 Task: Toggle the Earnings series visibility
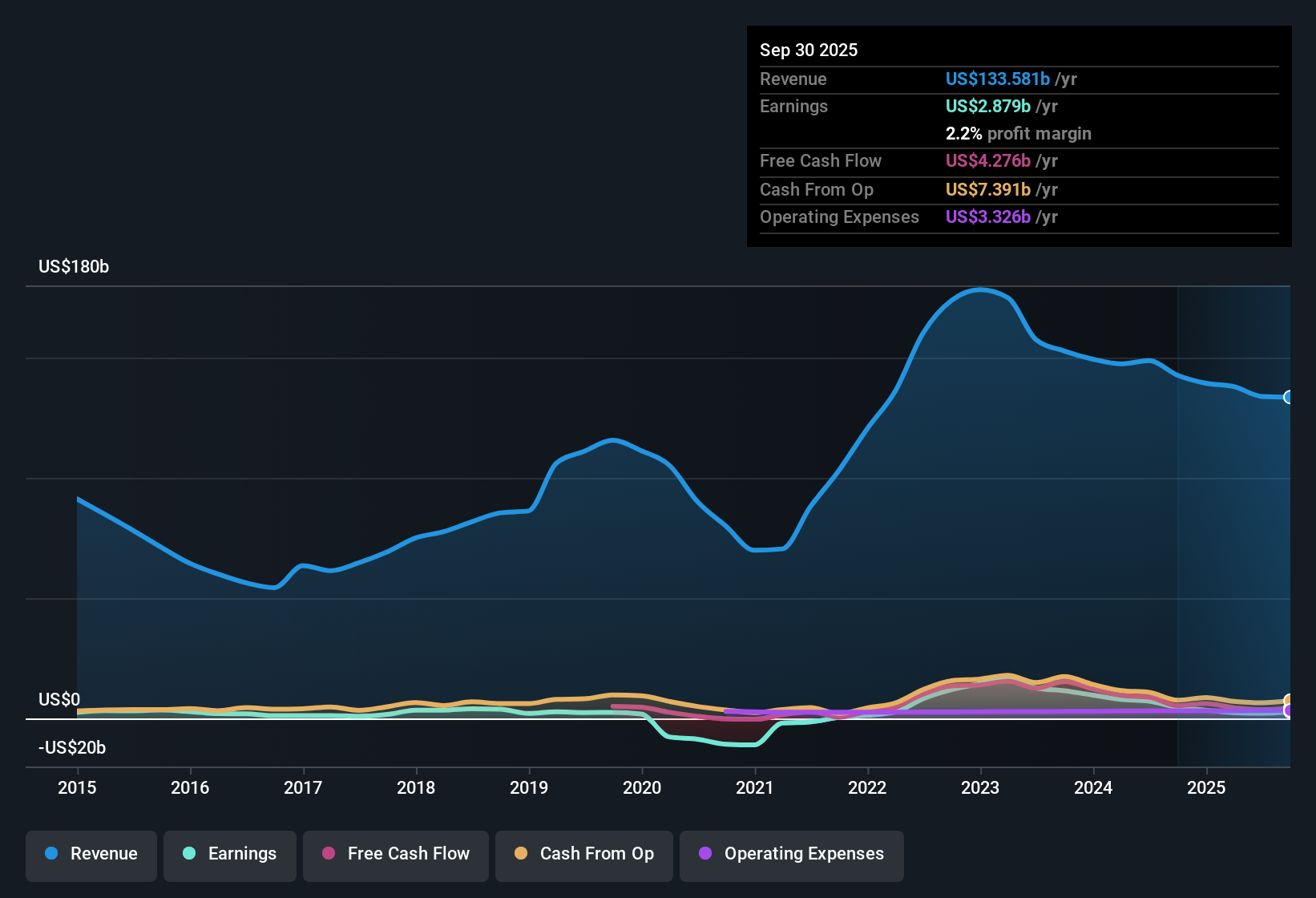[230, 855]
